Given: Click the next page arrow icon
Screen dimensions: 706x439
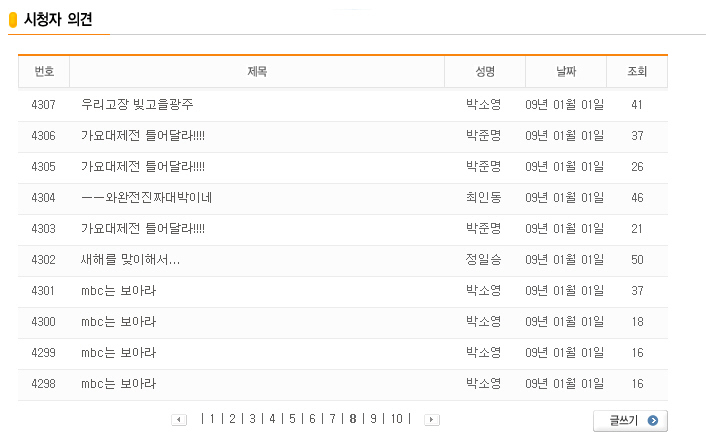Looking at the screenshot, I should (431, 420).
